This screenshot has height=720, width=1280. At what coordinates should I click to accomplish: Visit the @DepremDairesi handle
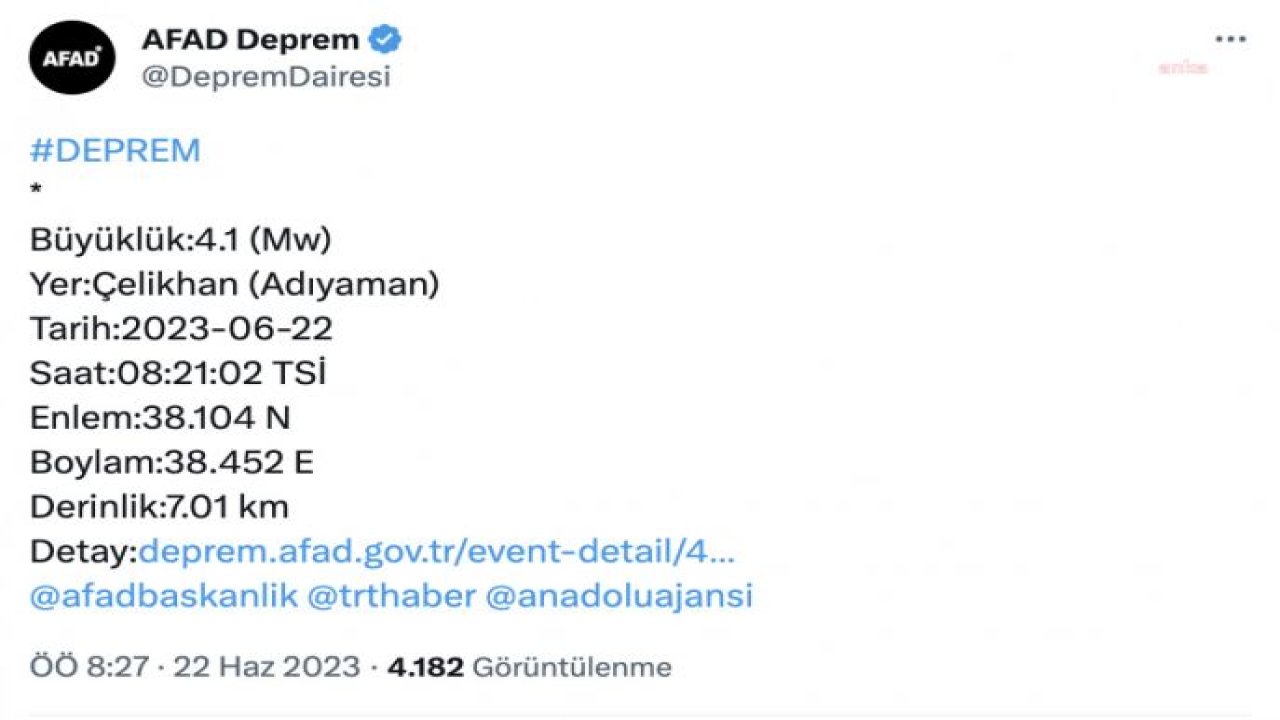(265, 77)
